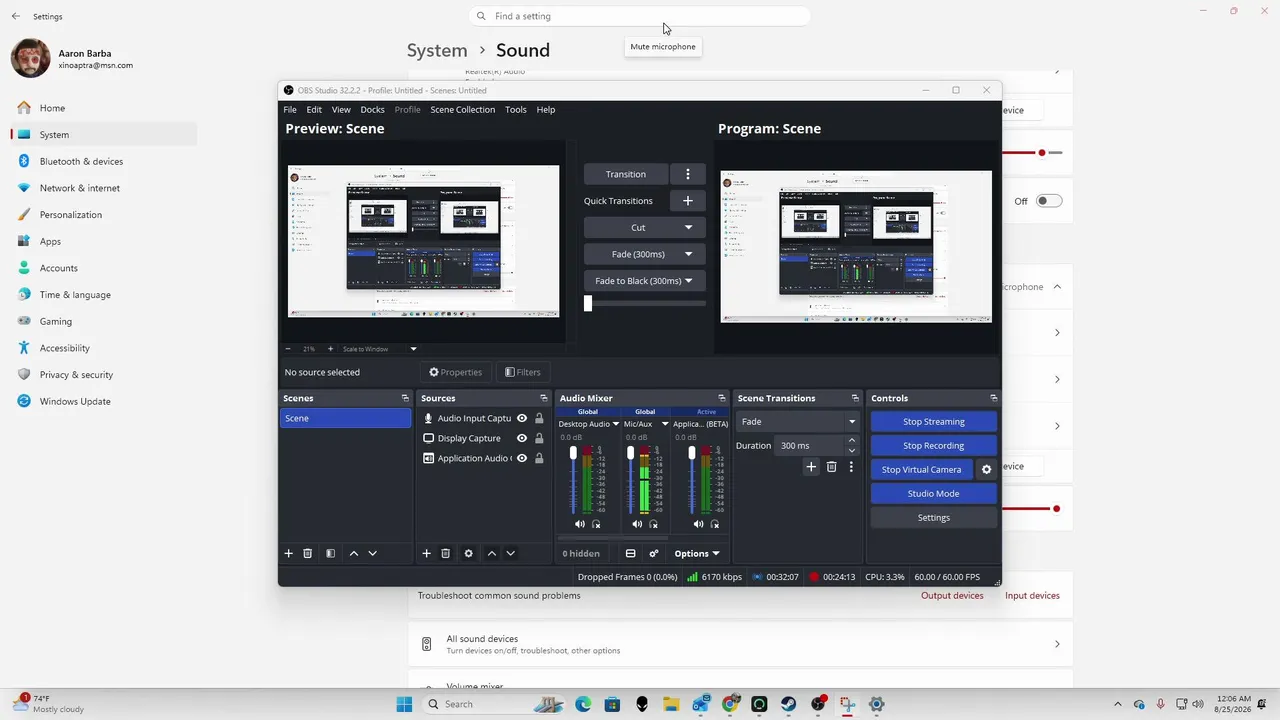Open Audio Mixer Options dropdown
Screen dimensions: 1280x720
pos(697,553)
